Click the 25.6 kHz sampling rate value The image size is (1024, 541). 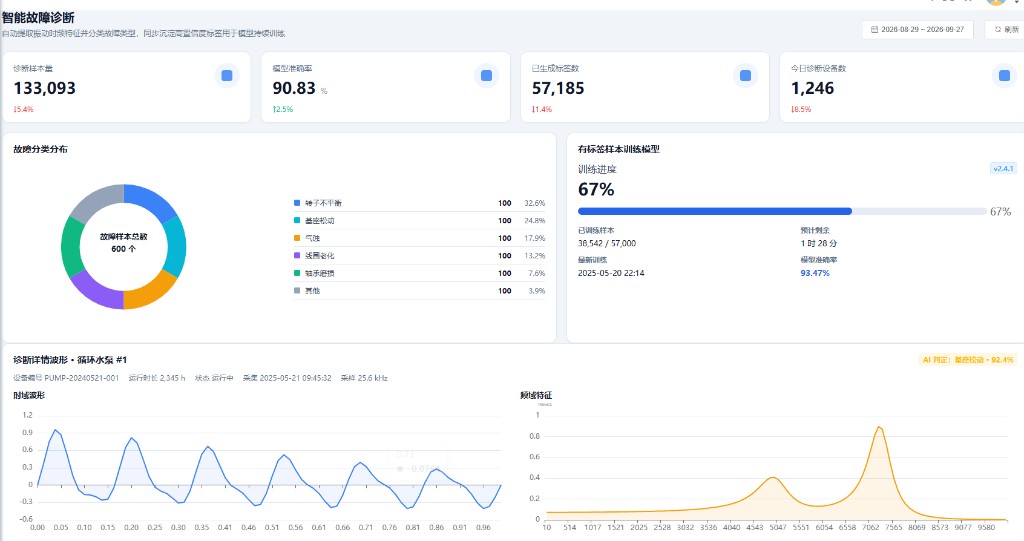(373, 378)
